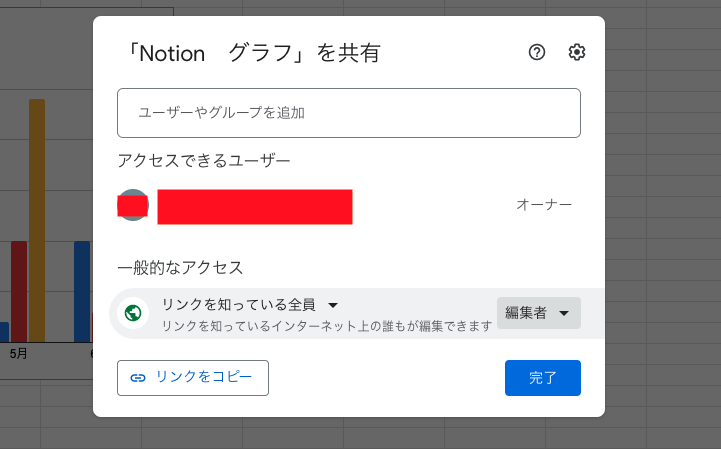
Task: Click the green globe access icon
Action: [x=133, y=313]
